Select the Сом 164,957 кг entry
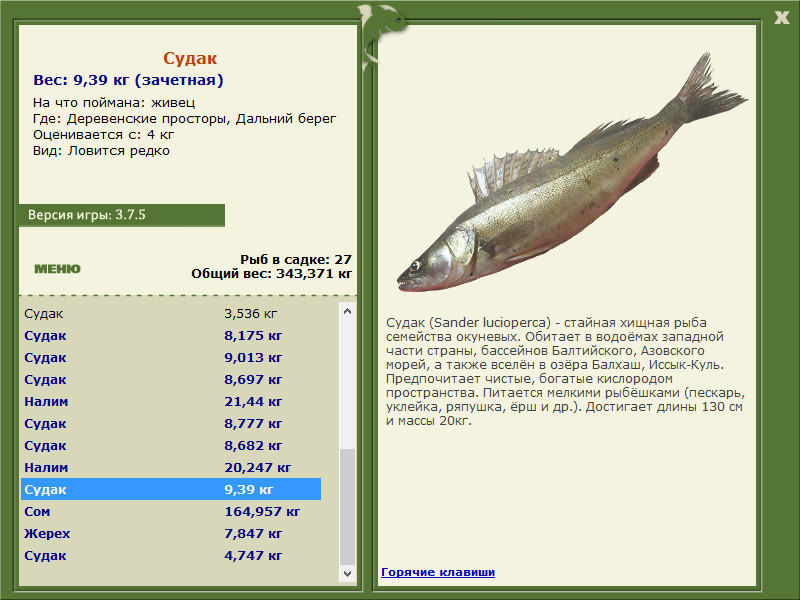 (x=170, y=512)
